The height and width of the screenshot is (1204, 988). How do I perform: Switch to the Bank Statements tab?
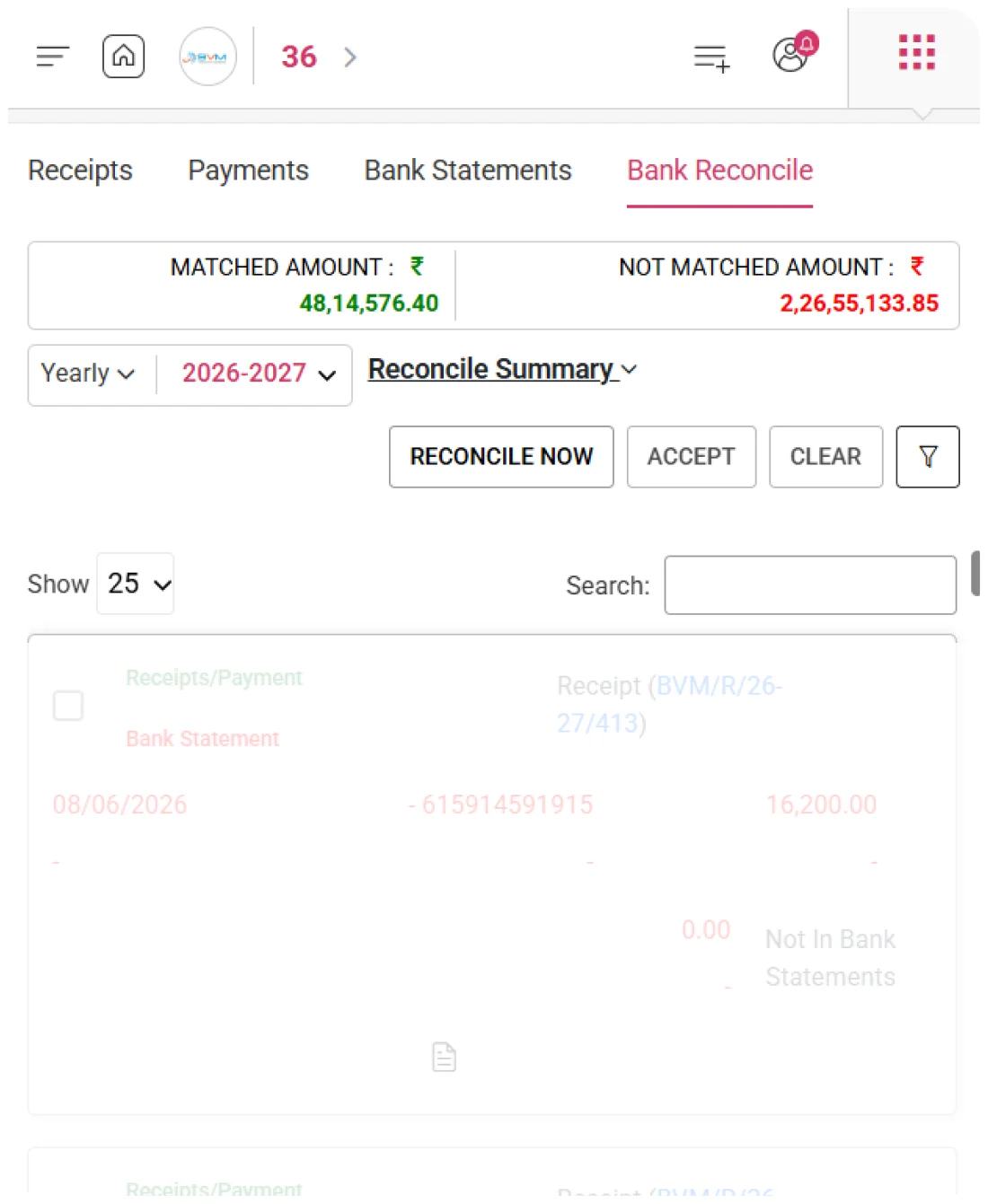468,171
